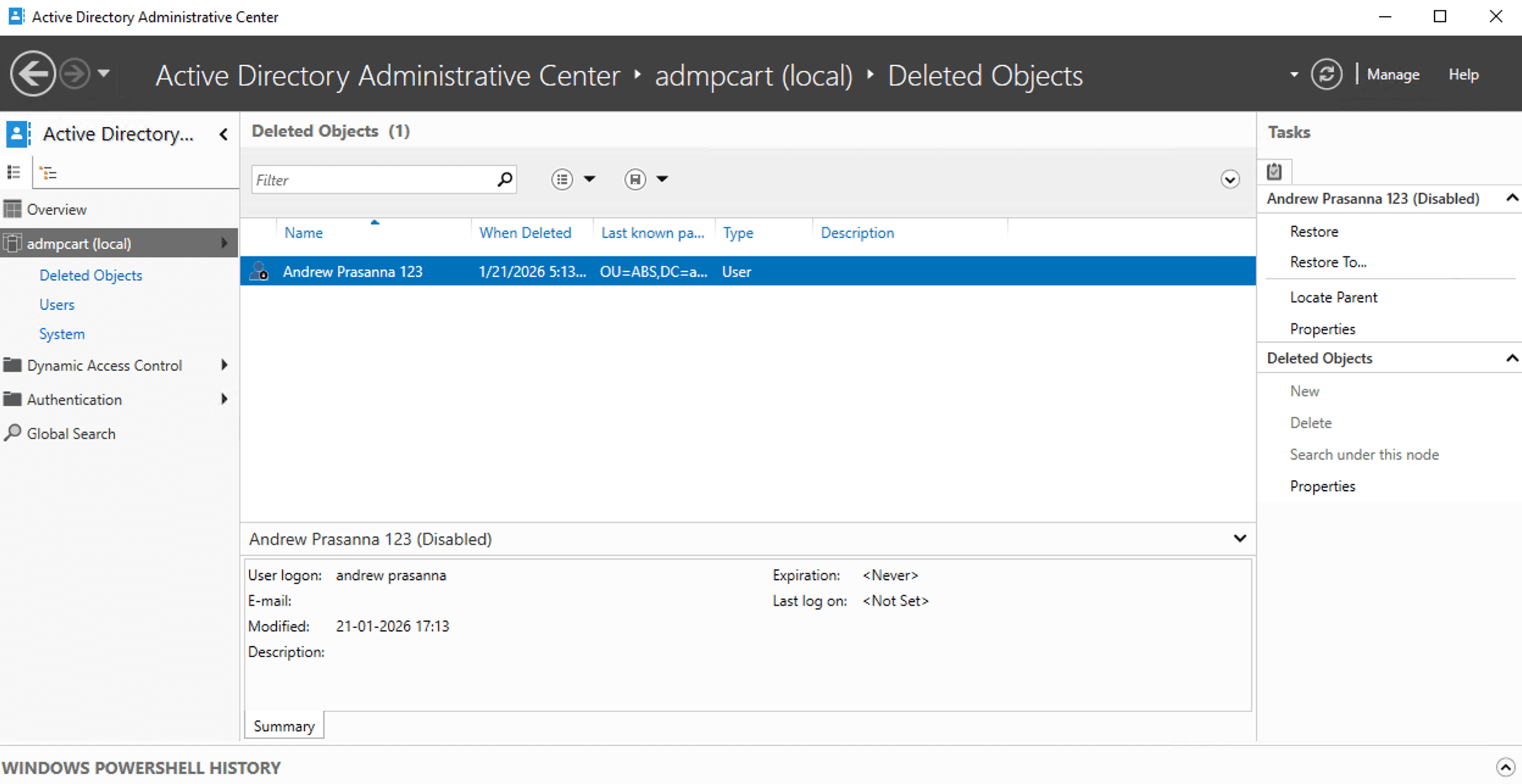Screen dimensions: 1522x784
Task: Select Global Search in the sidebar
Action: click(x=71, y=433)
